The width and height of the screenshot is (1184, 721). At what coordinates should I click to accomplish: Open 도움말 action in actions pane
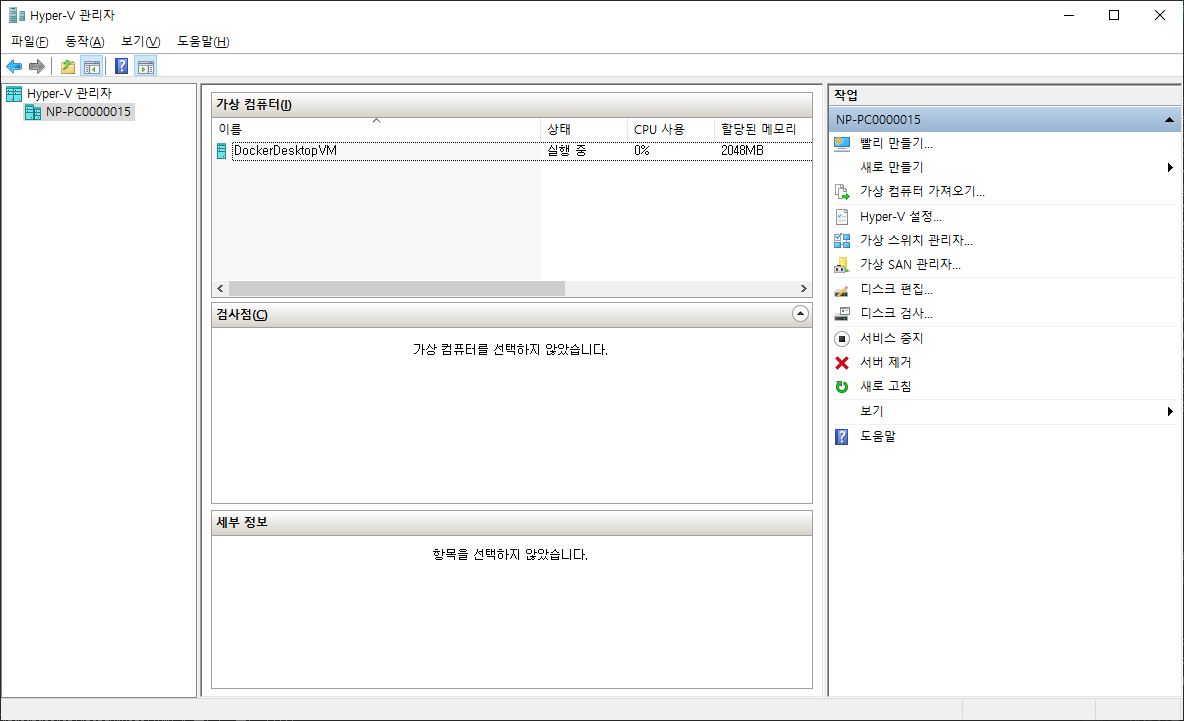point(877,436)
